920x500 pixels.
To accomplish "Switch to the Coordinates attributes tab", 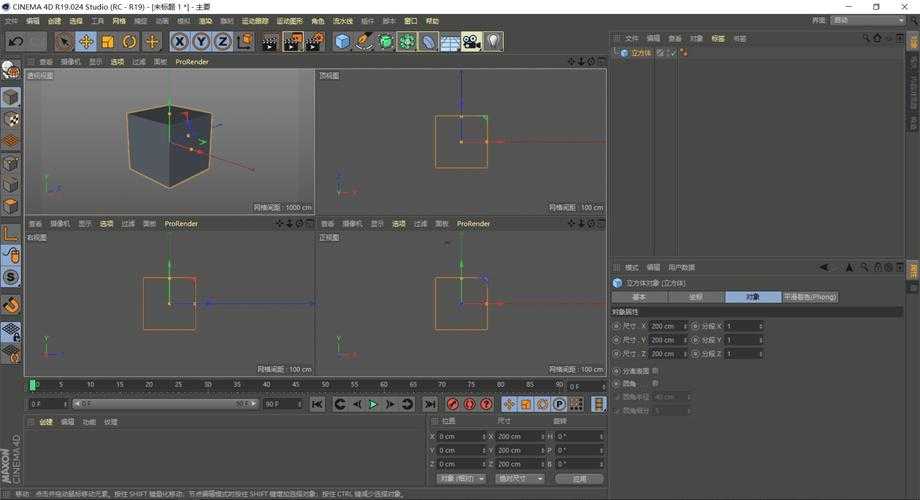I will tap(696, 297).
